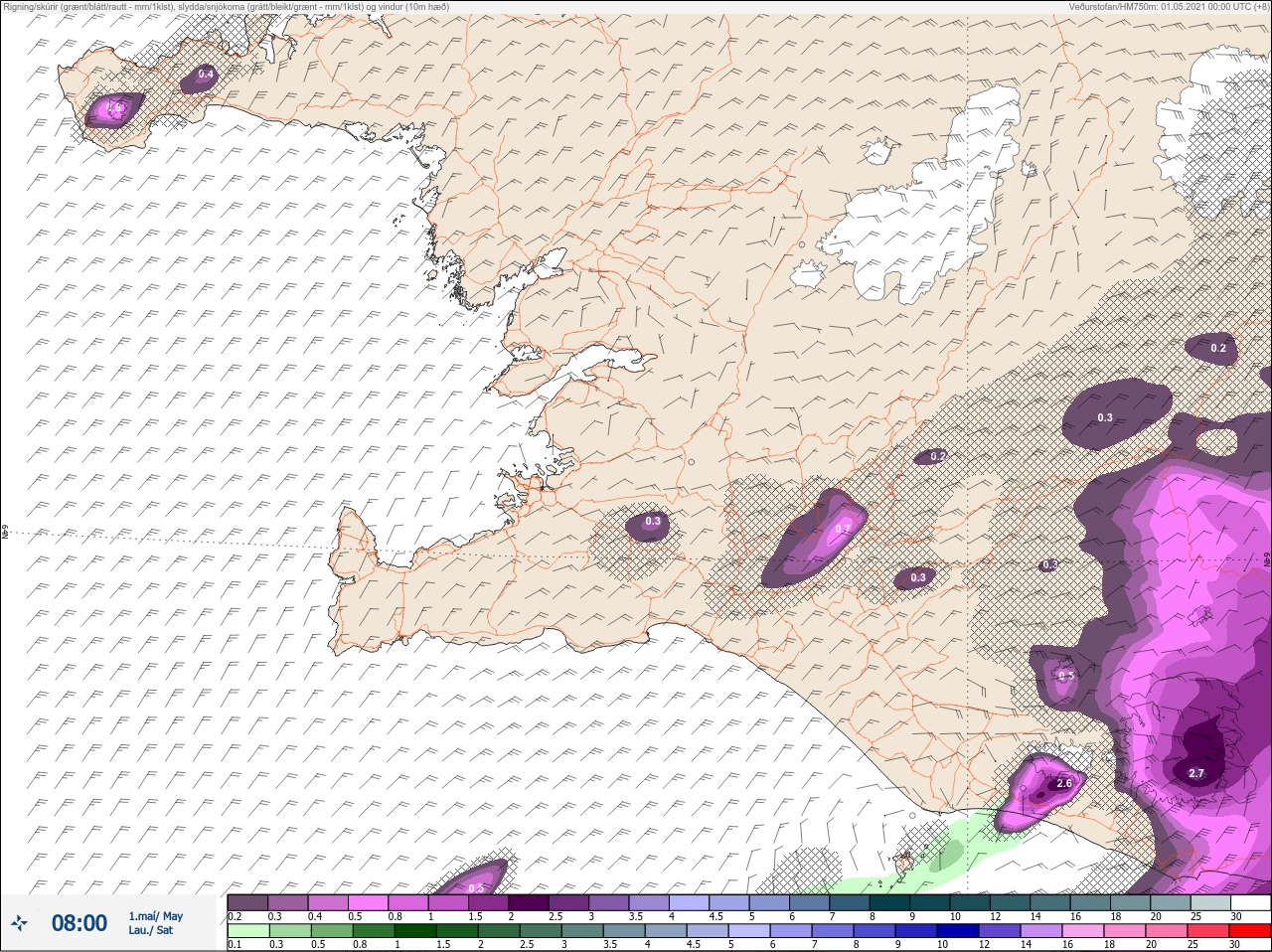Select the '1.maí/ May' date label

click(156, 916)
